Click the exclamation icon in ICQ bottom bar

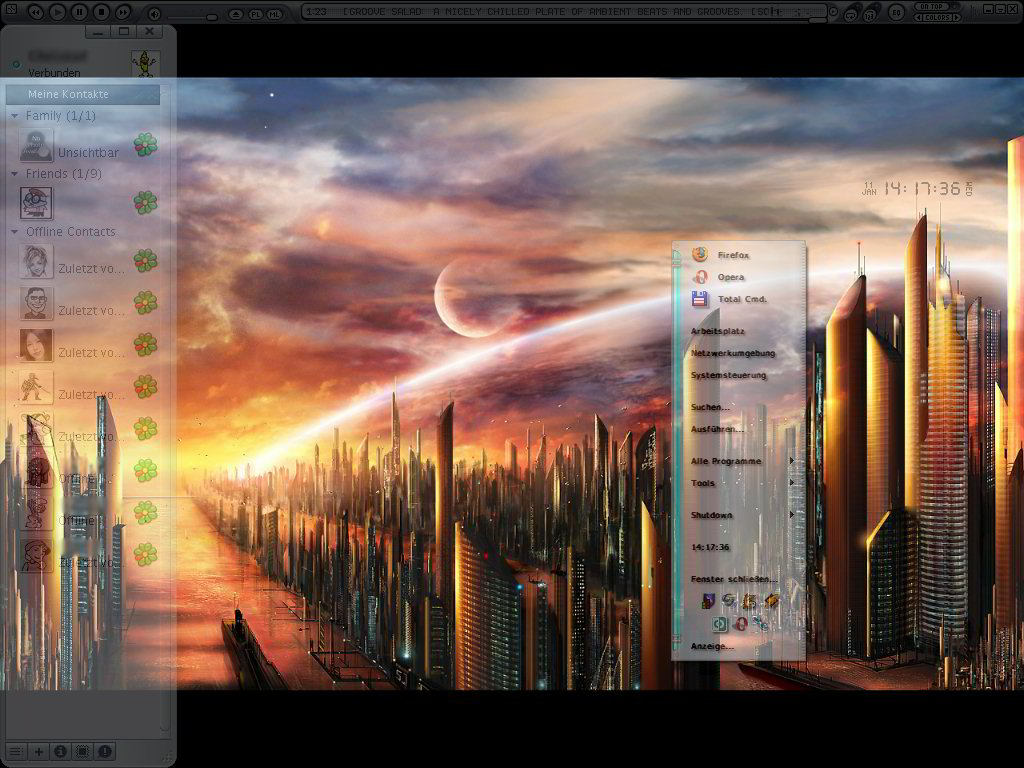coord(104,752)
